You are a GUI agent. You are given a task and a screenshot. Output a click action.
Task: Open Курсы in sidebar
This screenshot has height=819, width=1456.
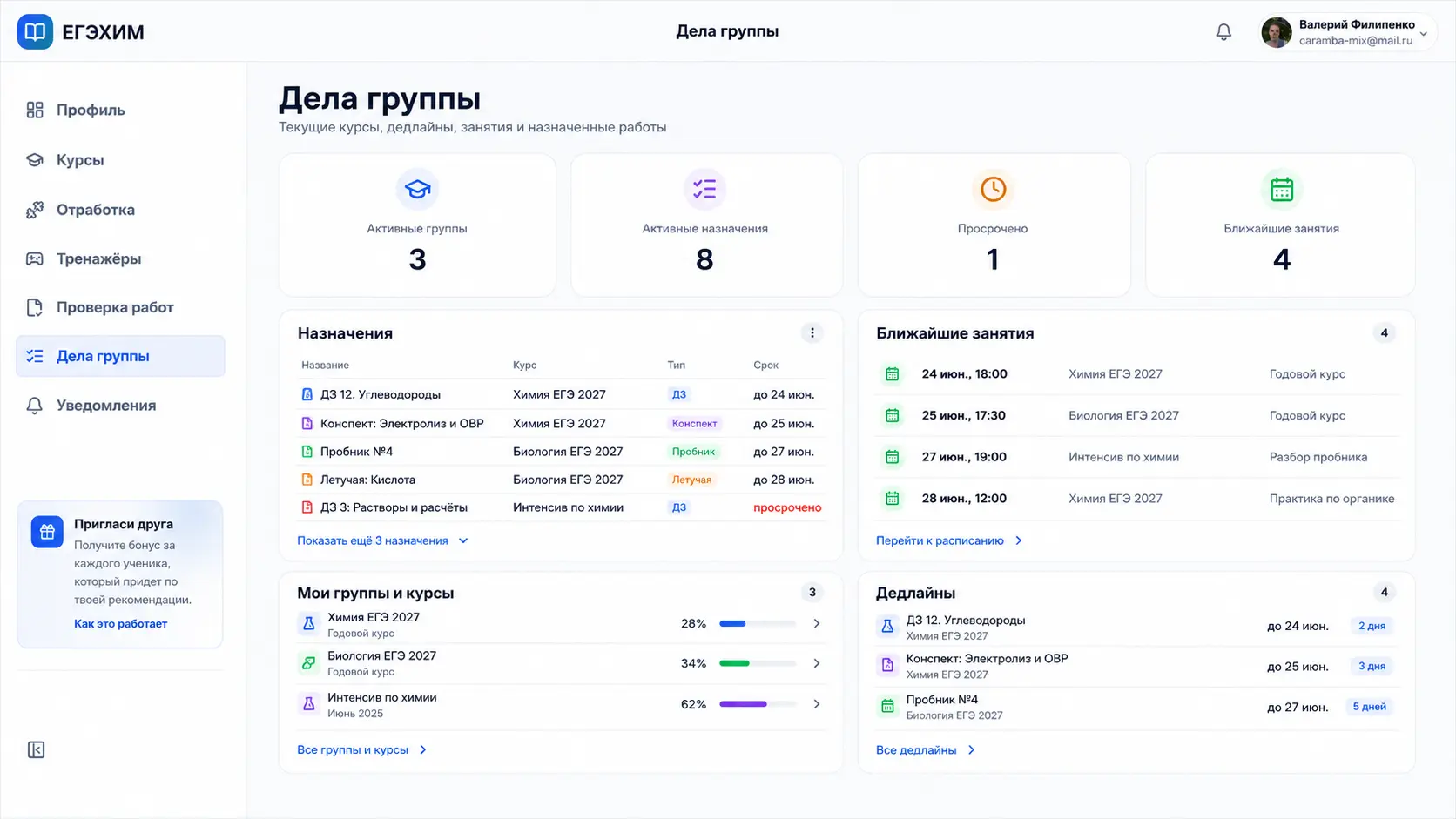click(x=120, y=160)
